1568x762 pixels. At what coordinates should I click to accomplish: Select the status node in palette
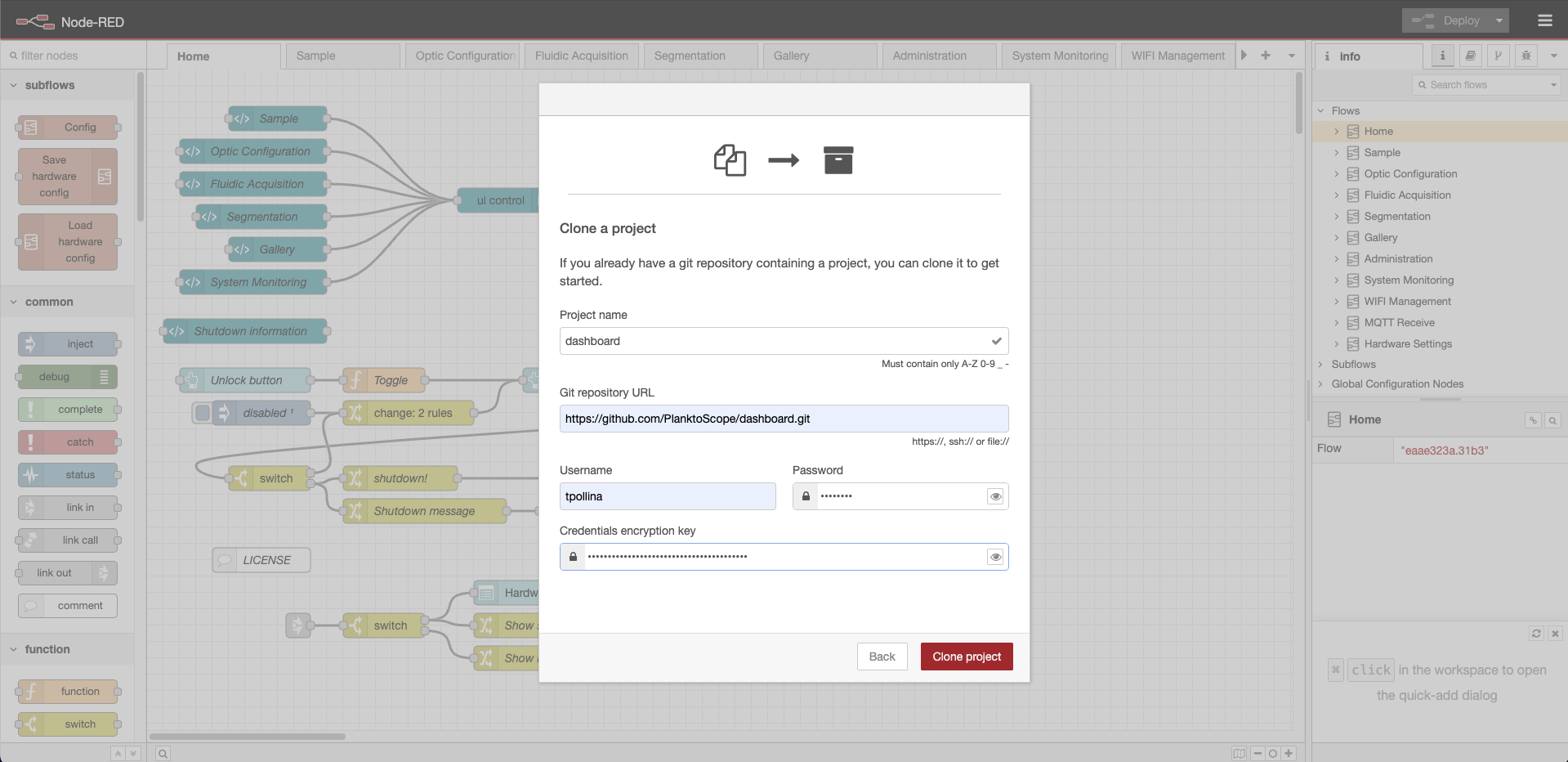[68, 475]
